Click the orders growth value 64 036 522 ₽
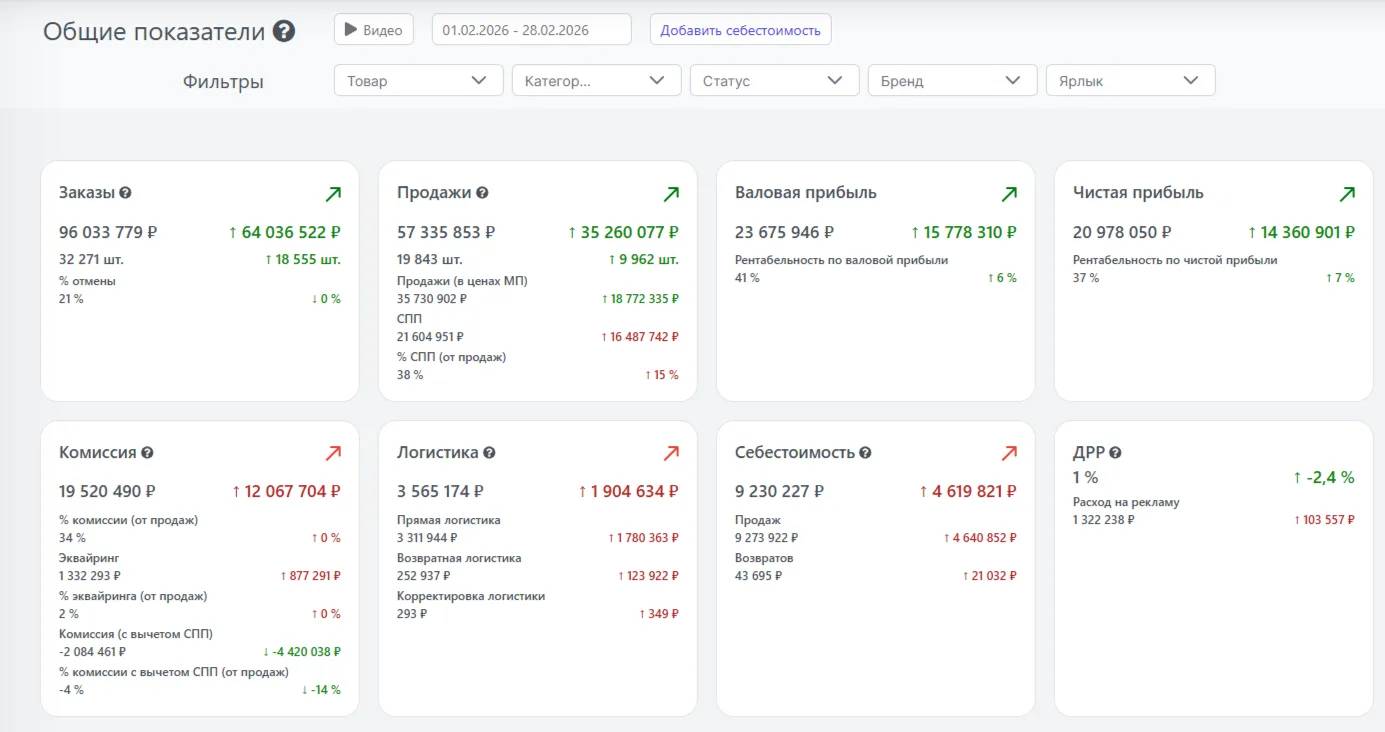This screenshot has width=1385, height=732. point(285,233)
